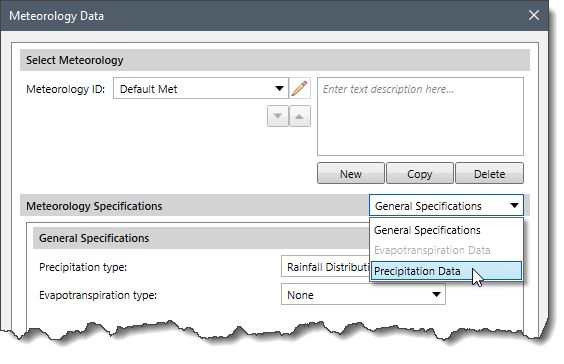Click the General Specifications panel heading
Screen dimensions: 564x364
[94, 238]
